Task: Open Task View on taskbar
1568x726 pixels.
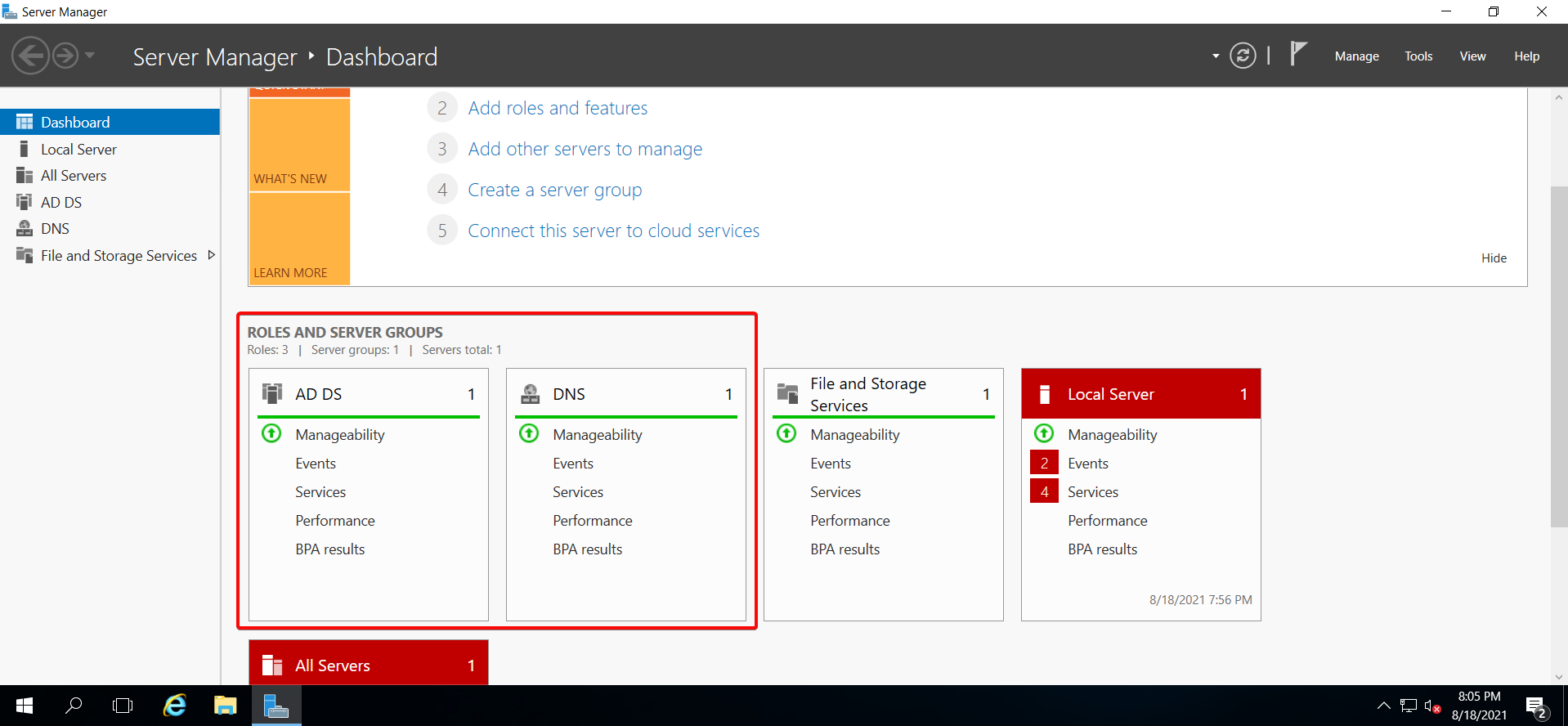Action: [123, 706]
